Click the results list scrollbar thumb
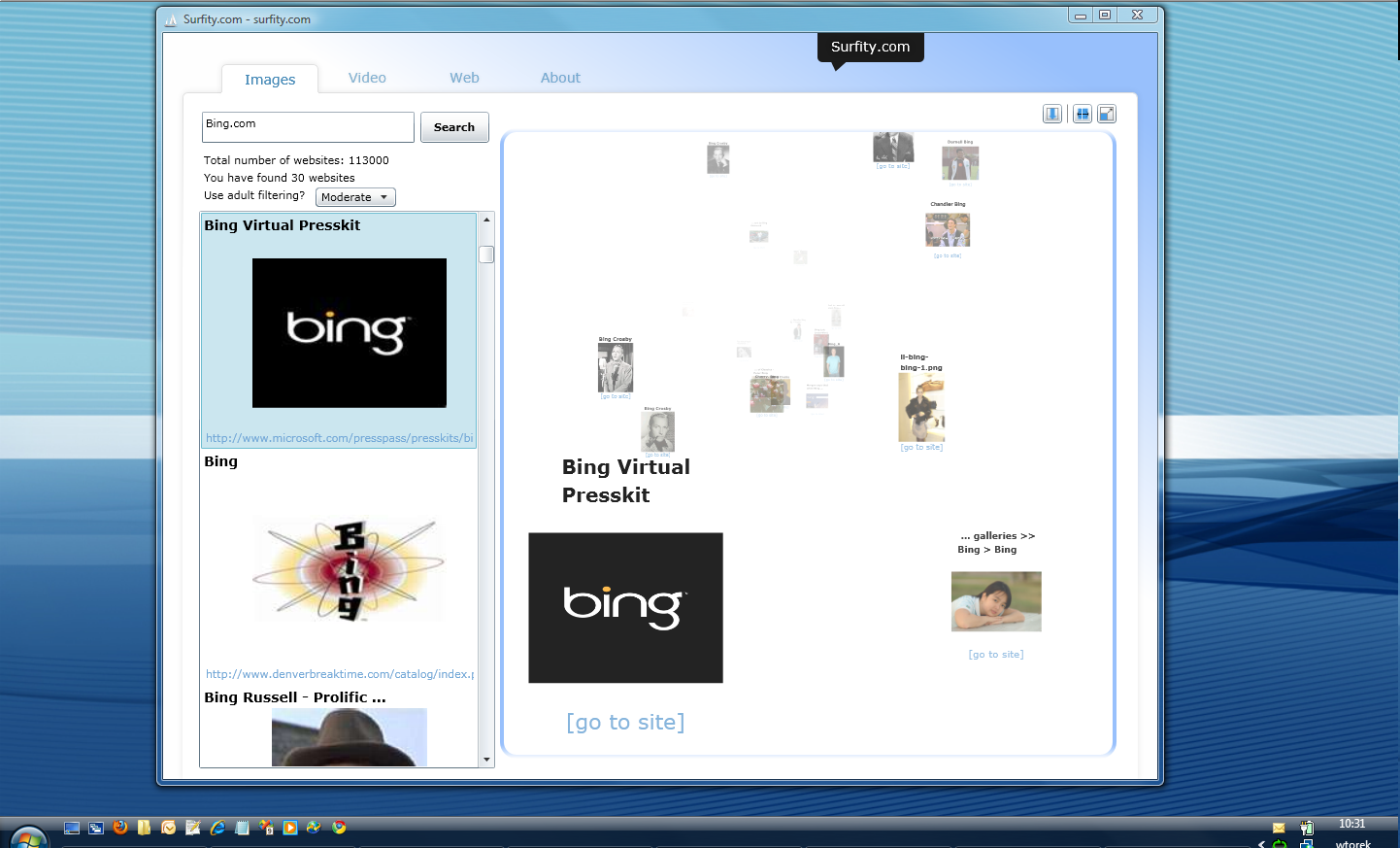1400x848 pixels. click(x=486, y=254)
